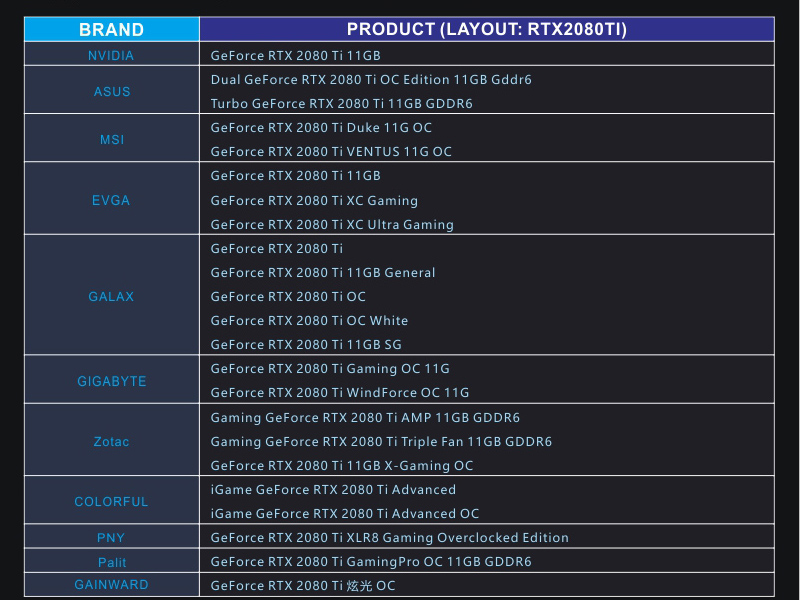Click the GALAX brand cell
The width and height of the screenshot is (800, 600).
111,297
